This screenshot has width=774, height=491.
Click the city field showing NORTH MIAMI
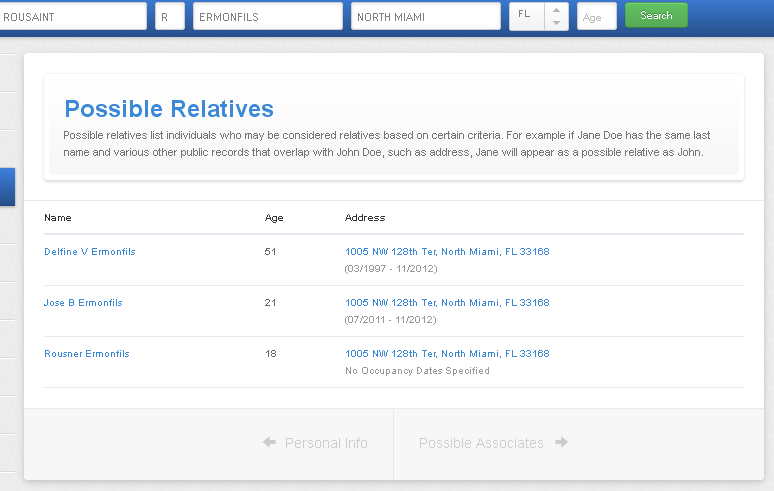[x=425, y=16]
